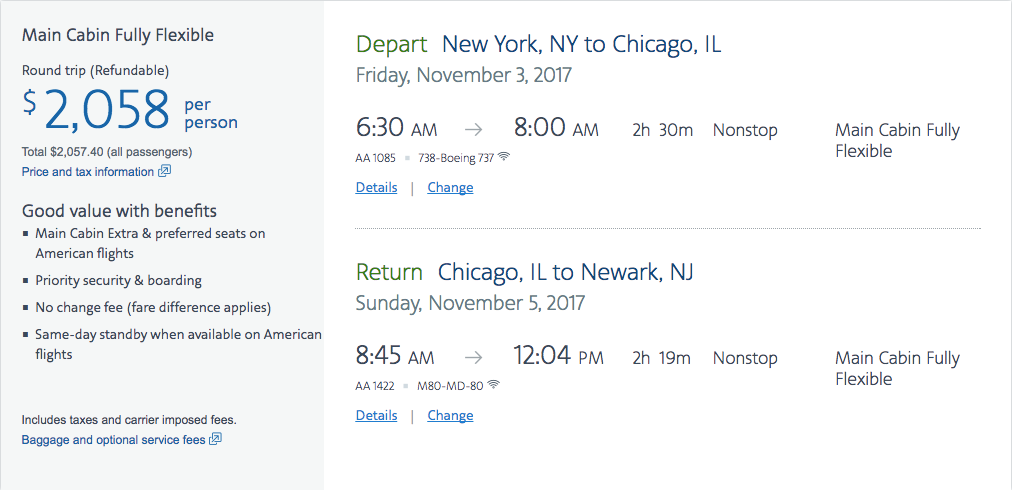
Task: Click the arrow between 8:45 AM and 12:04 PM
Action: tap(474, 358)
